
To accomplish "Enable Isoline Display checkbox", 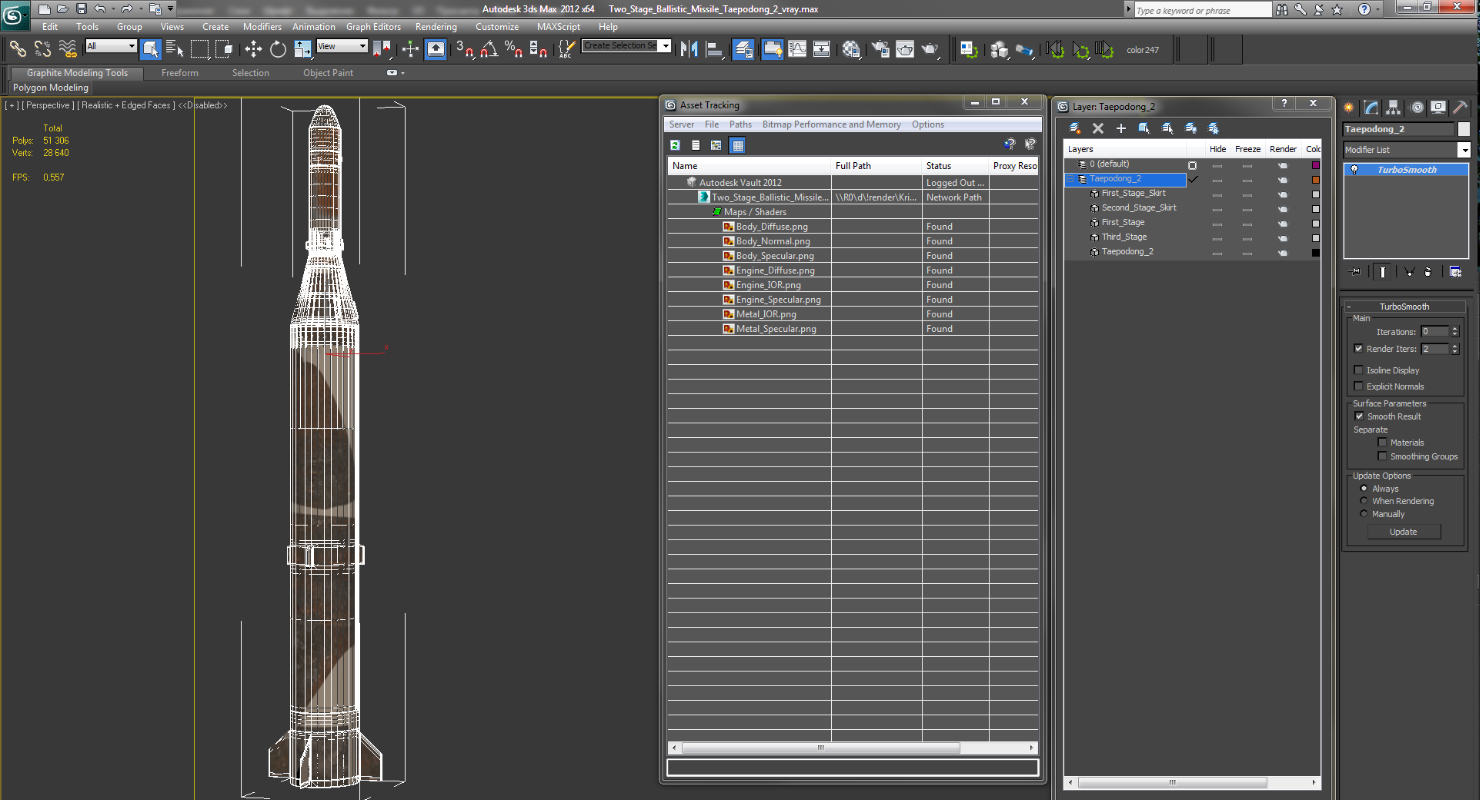I will [1358, 370].
